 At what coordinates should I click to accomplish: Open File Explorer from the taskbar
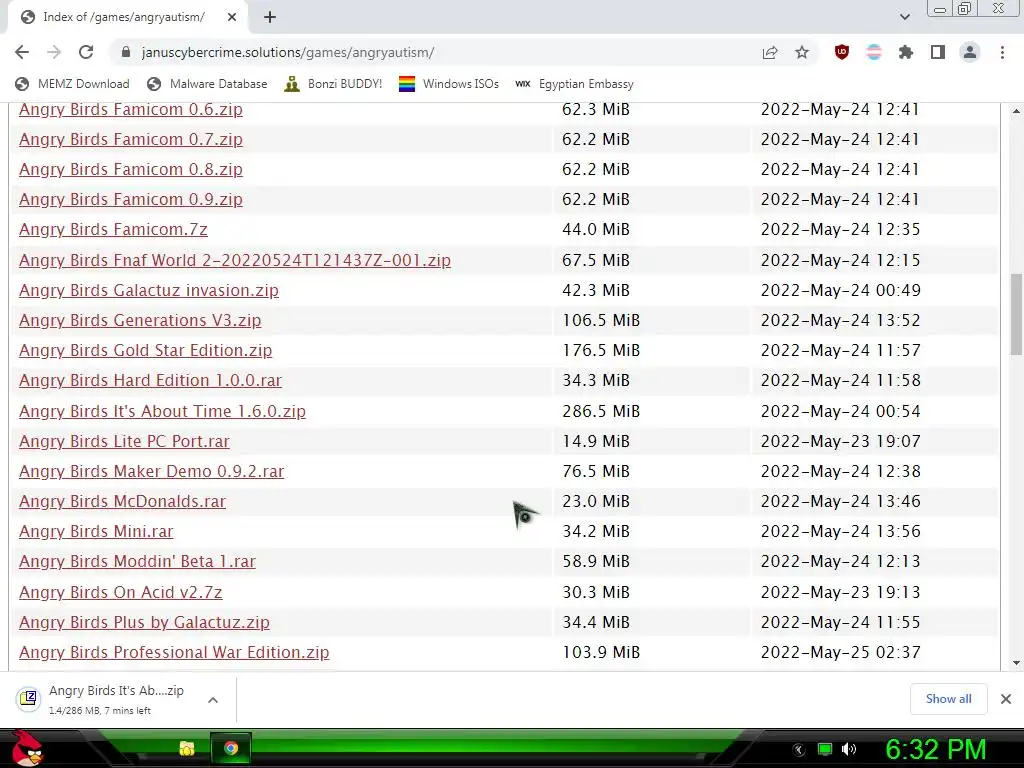(x=187, y=748)
